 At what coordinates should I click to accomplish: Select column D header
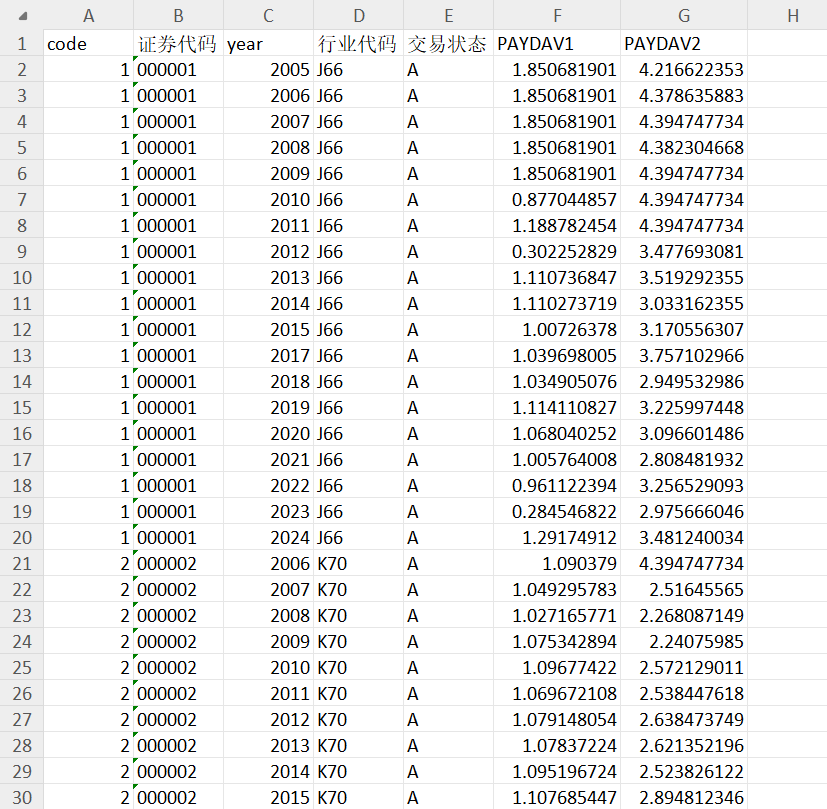point(359,15)
